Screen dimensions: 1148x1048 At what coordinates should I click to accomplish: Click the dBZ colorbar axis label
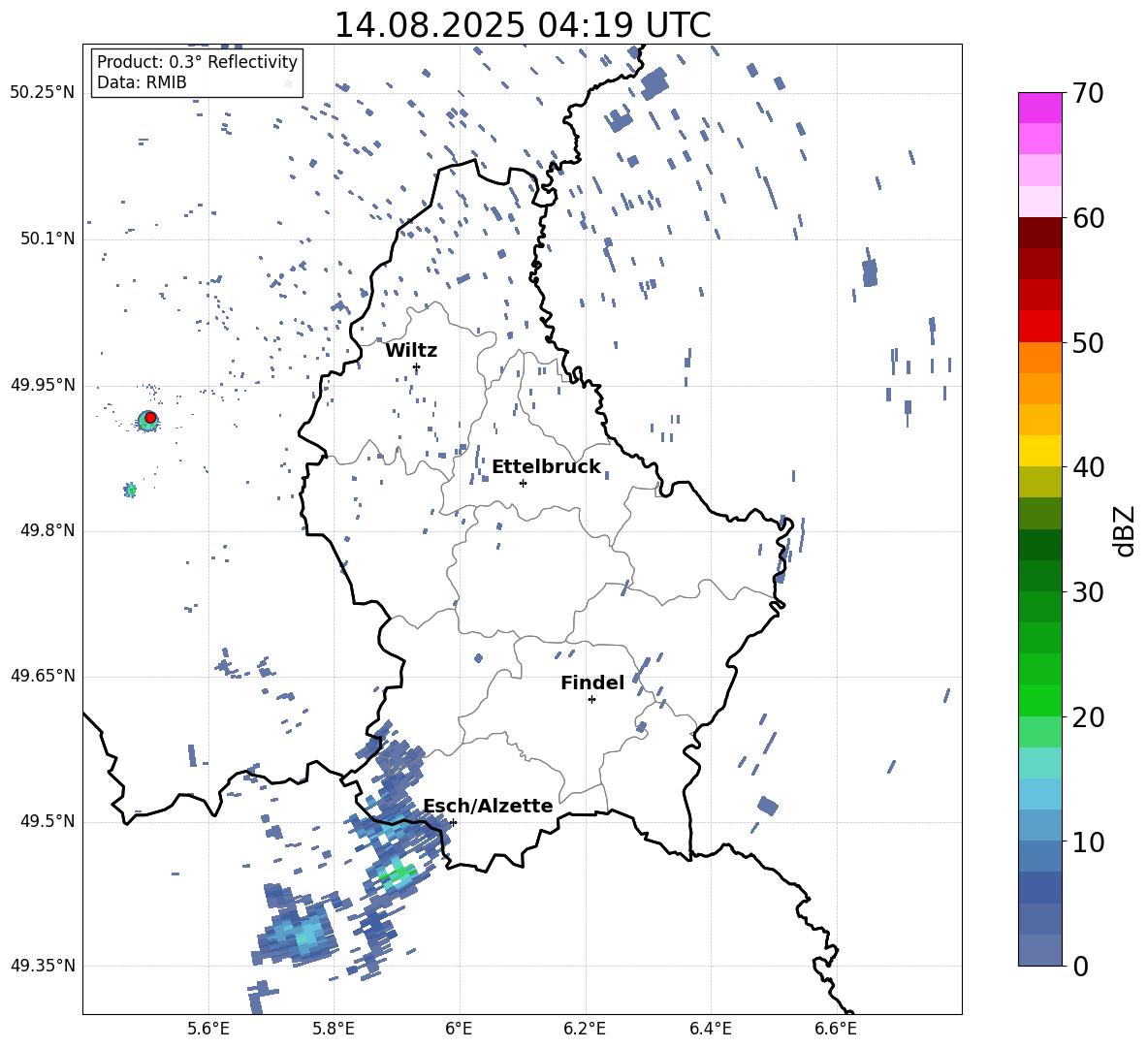(1126, 530)
